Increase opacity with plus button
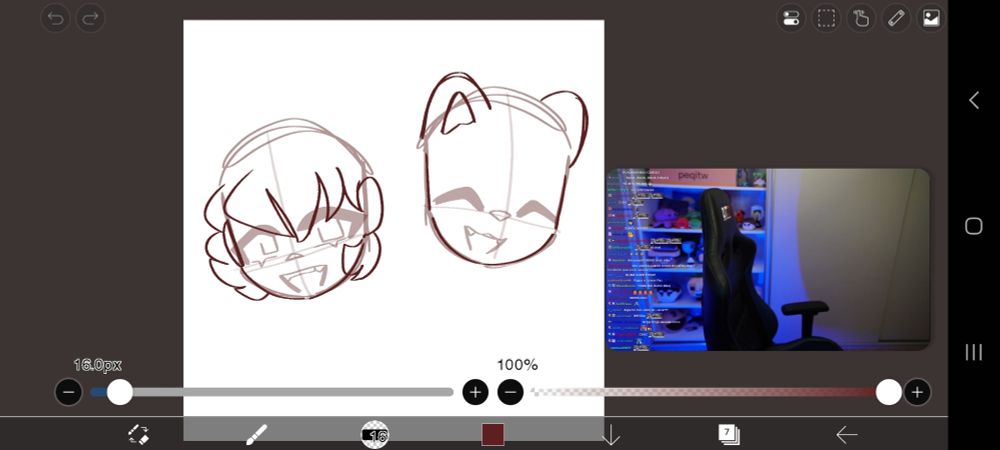1000x450 pixels. click(x=917, y=392)
